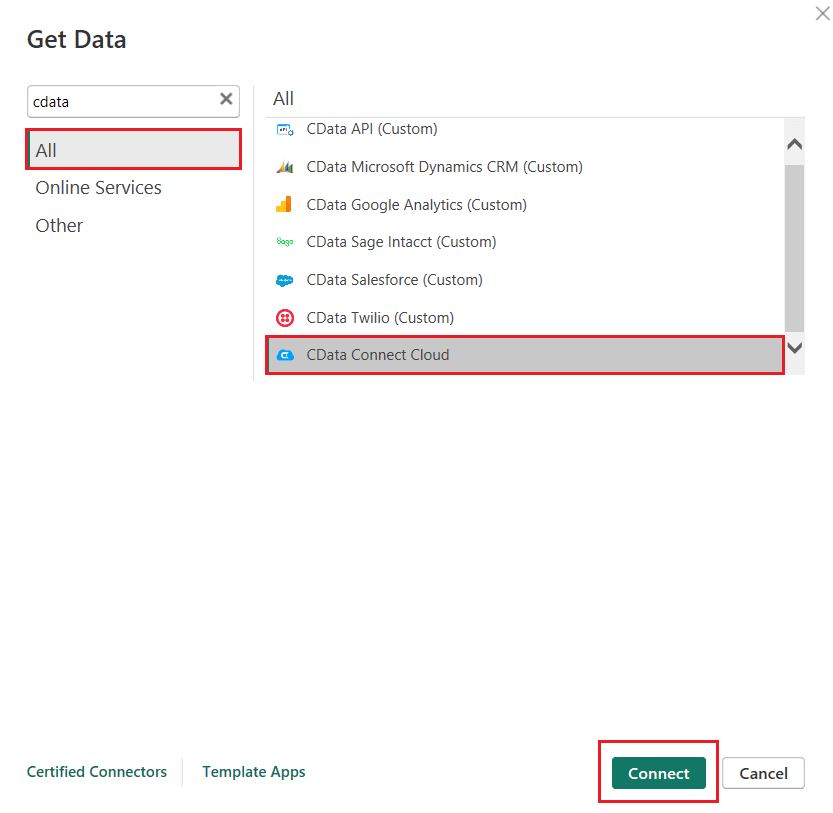The width and height of the screenshot is (833, 813).
Task: Switch to the Online Services category
Action: 98,187
